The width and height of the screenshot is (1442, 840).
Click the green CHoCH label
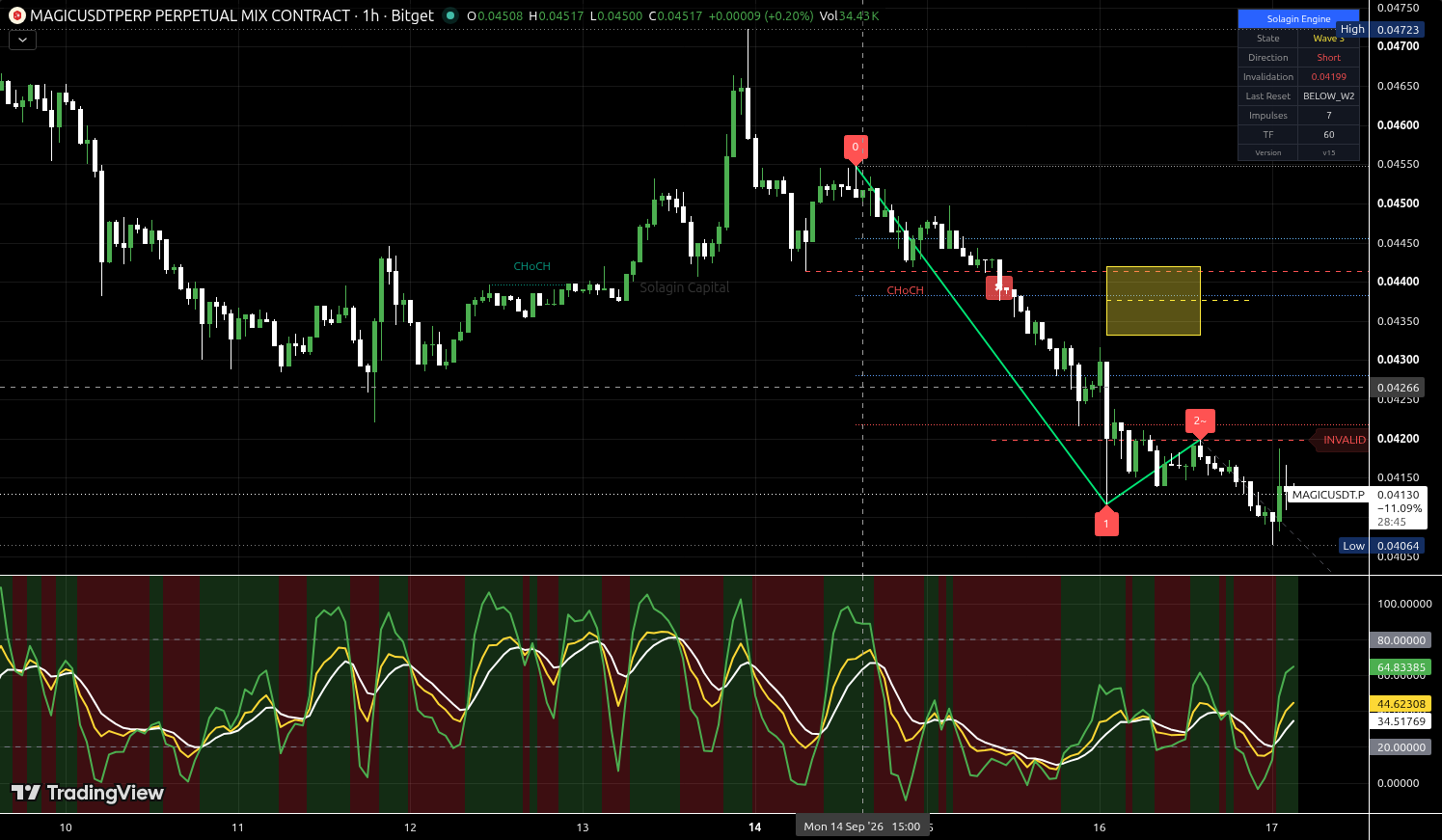coord(531,266)
